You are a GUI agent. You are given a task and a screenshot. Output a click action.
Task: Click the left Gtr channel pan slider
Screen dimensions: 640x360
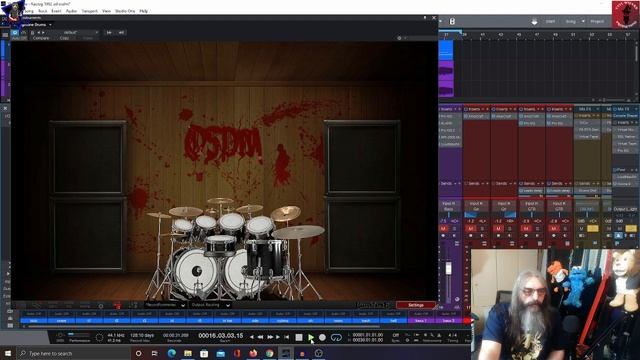click(x=476, y=215)
